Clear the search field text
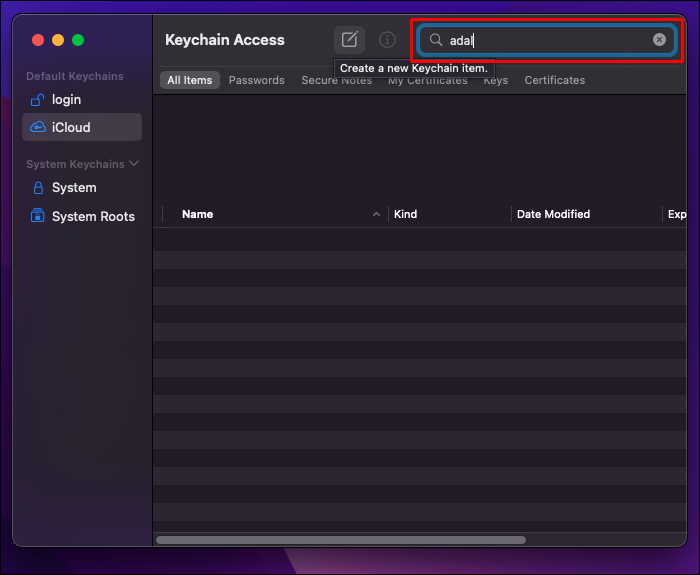This screenshot has height=575, width=700. pyautogui.click(x=659, y=40)
